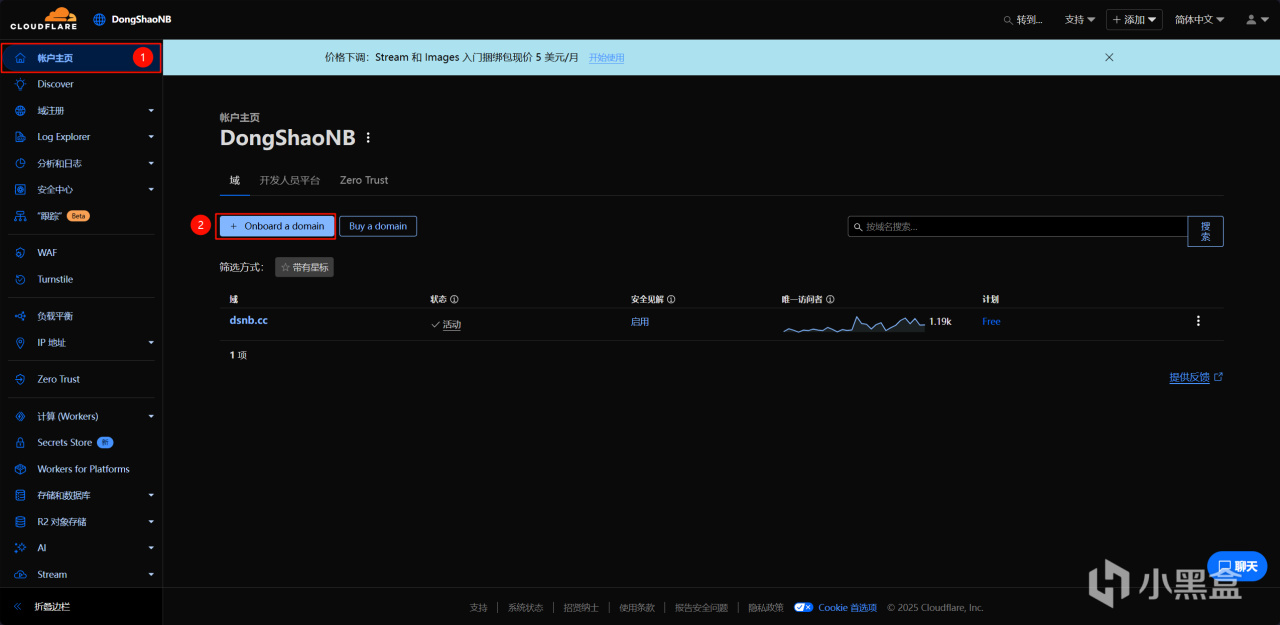
Task: Click the 计算 (Workers) icon
Action: pos(20,416)
